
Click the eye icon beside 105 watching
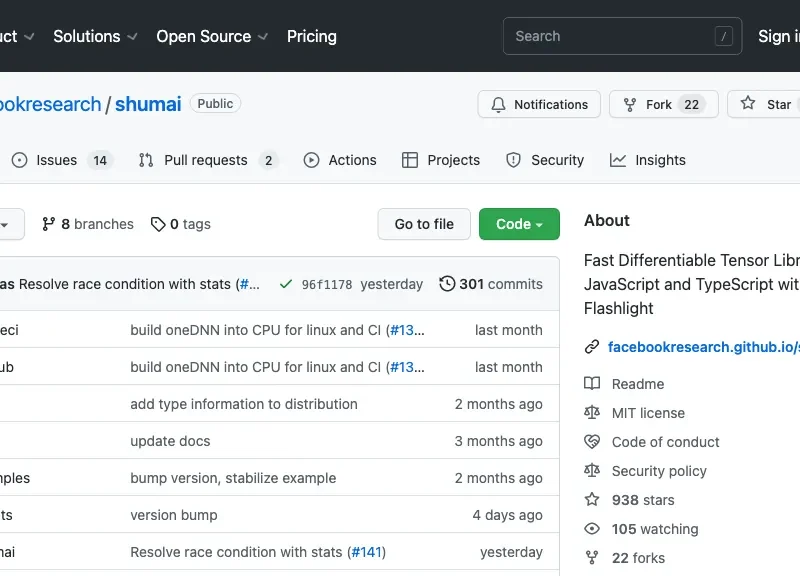point(592,529)
